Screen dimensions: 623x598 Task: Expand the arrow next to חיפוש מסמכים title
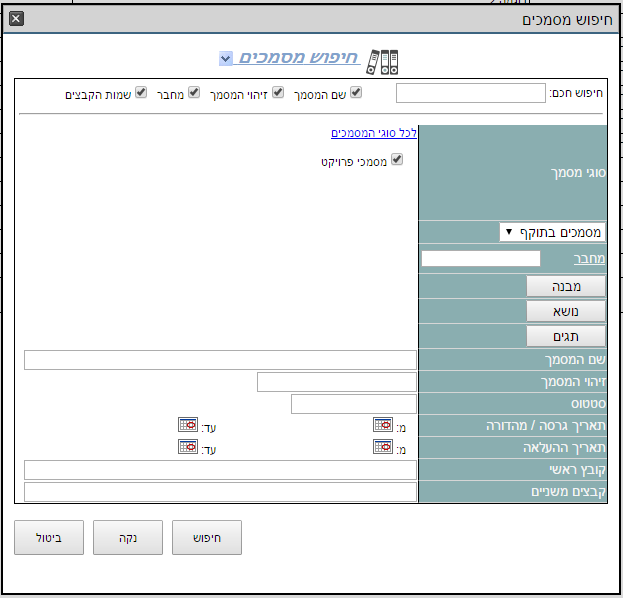[x=226, y=59]
